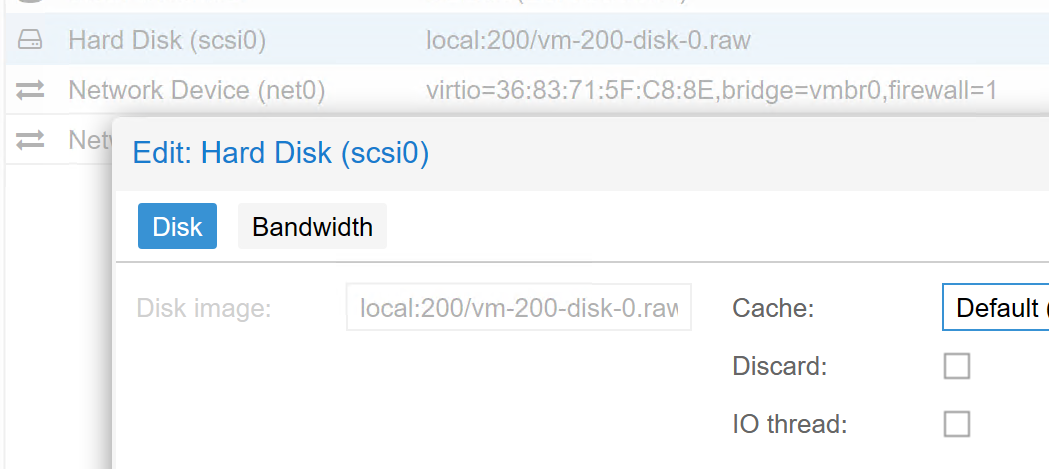This screenshot has height=469, width=1049.
Task: Click the partially visible icon in the top row
Action: [x=30, y=3]
